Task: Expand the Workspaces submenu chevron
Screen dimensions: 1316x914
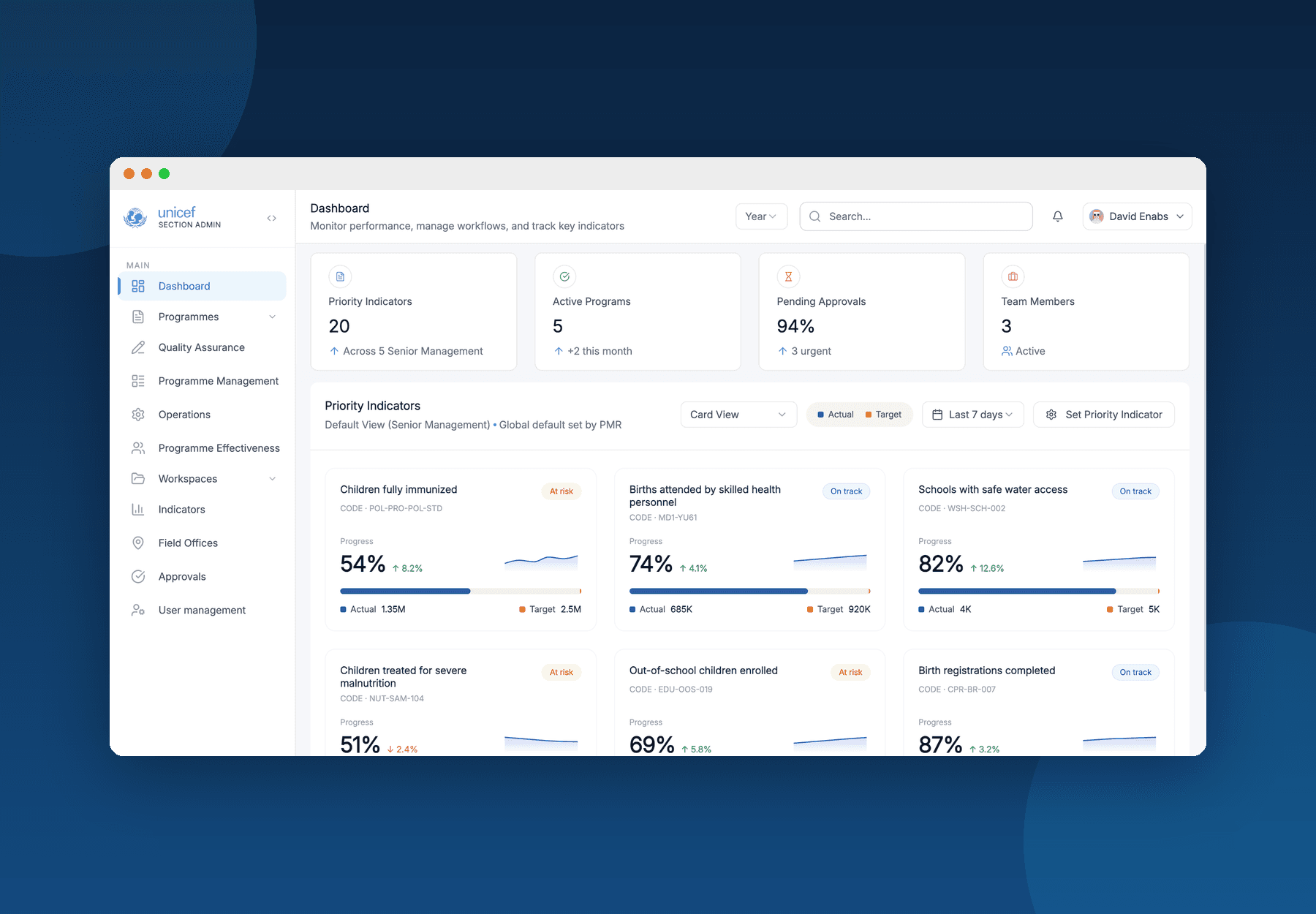Action: point(273,479)
